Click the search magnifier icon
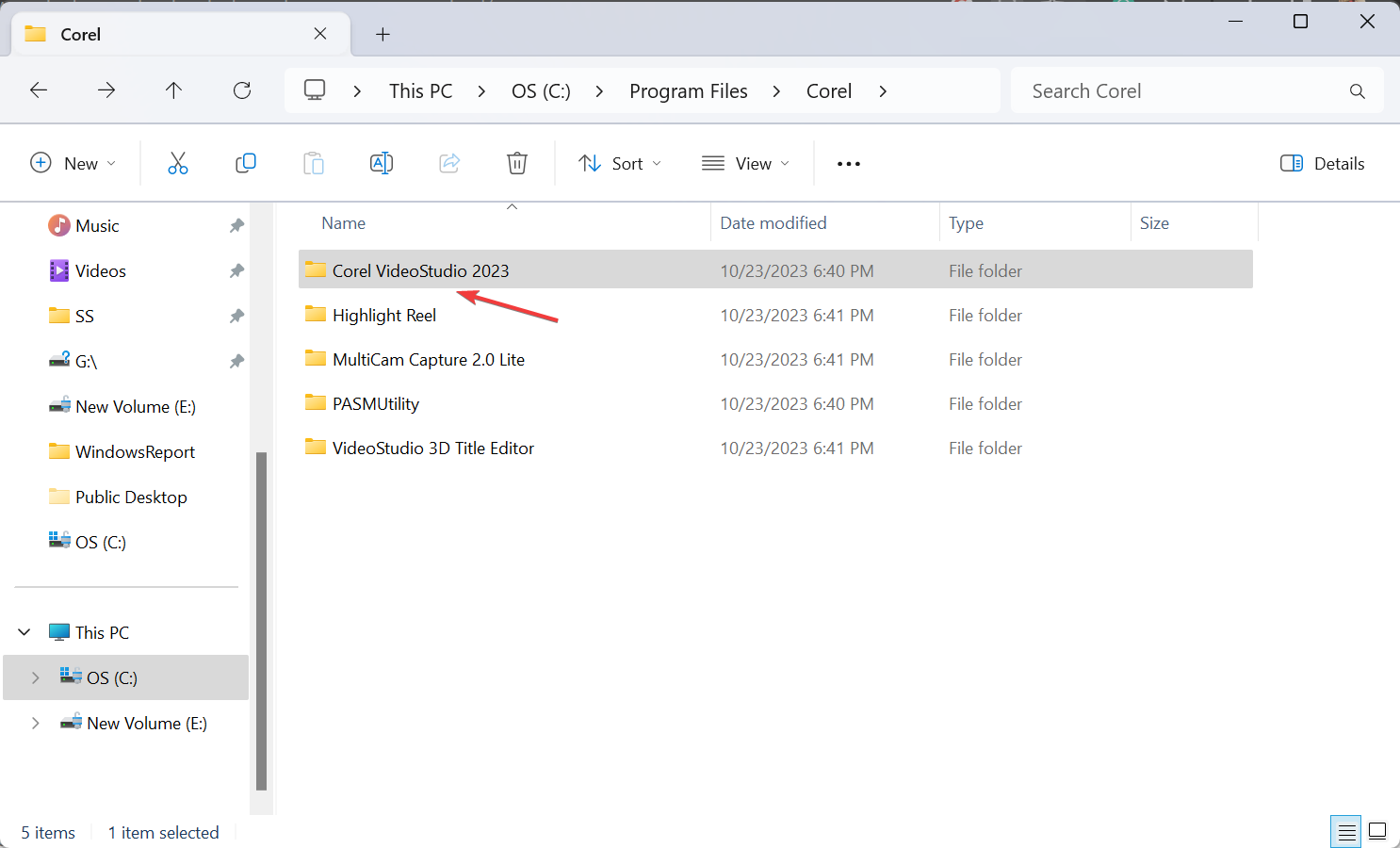 tap(1358, 91)
